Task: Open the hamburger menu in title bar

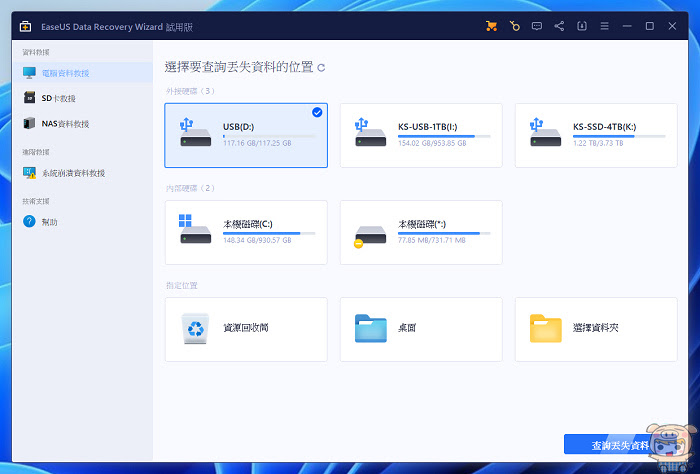Action: coord(604,26)
